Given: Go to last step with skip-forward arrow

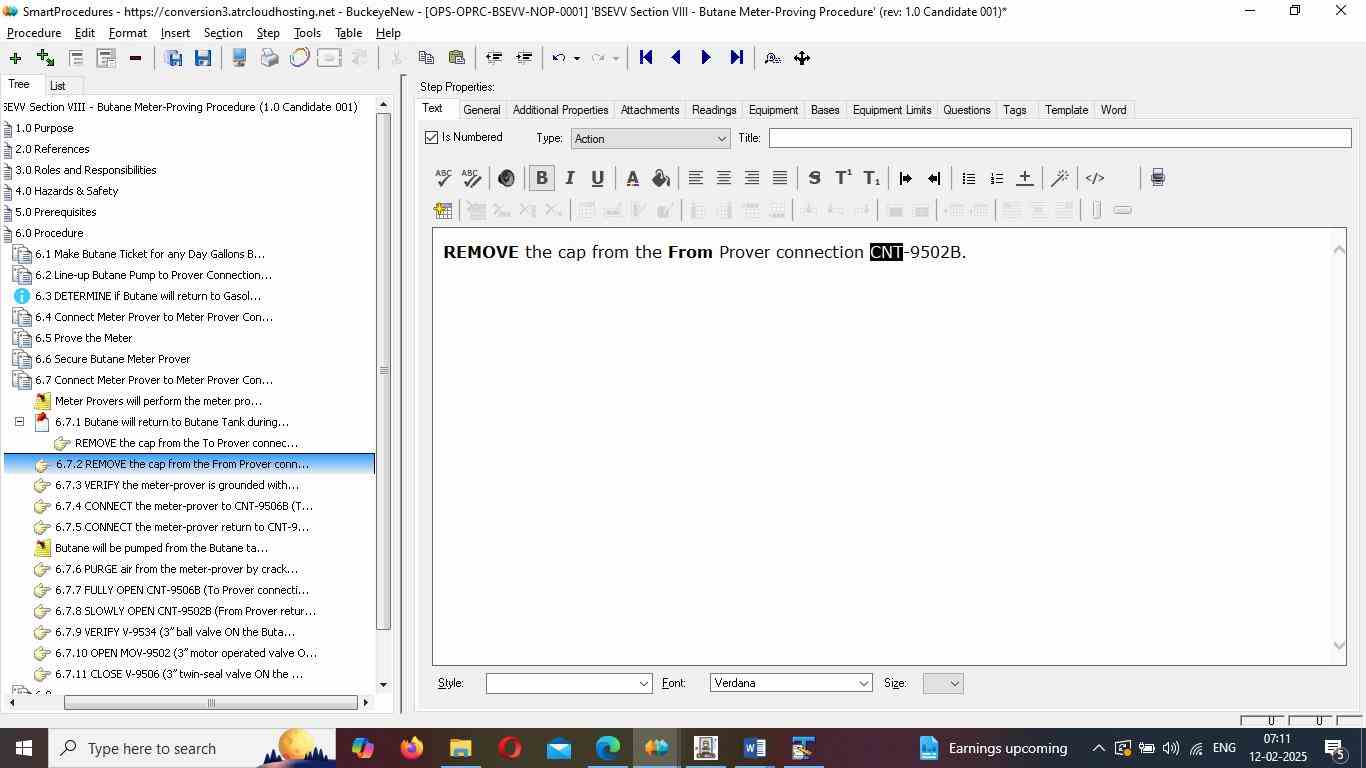Looking at the screenshot, I should [737, 58].
